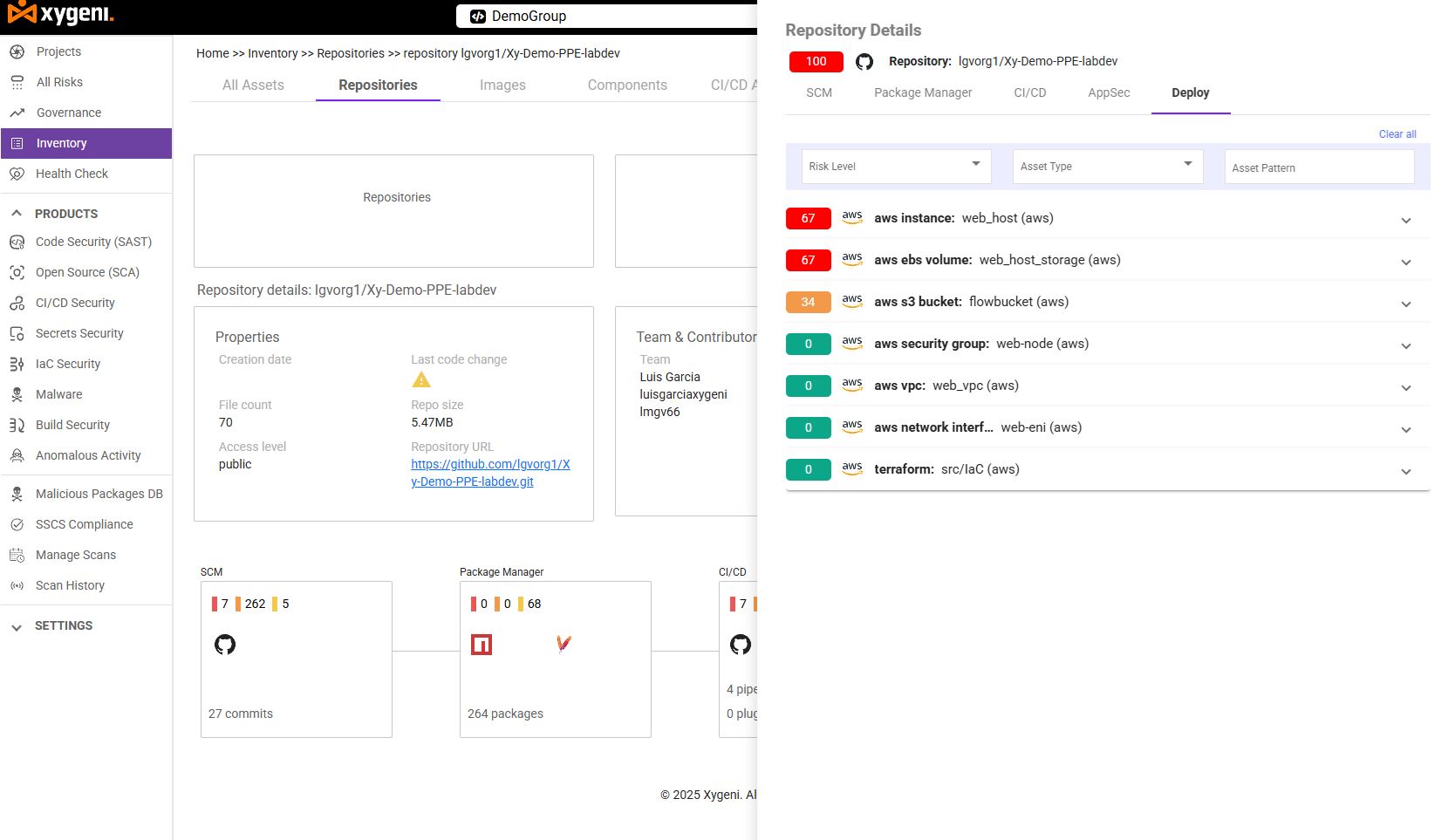Click the AWS icon for flowbucket s3 bucket

click(852, 301)
